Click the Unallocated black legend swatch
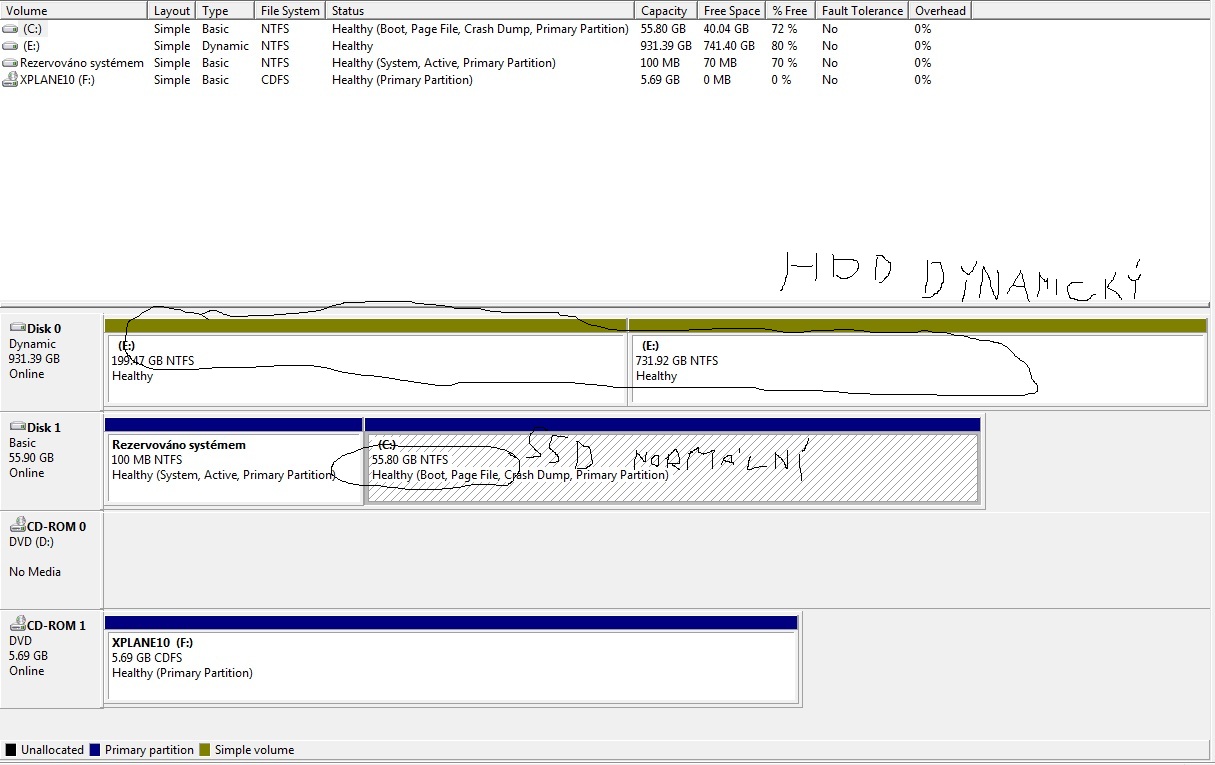The image size is (1215, 765). pyautogui.click(x=11, y=750)
